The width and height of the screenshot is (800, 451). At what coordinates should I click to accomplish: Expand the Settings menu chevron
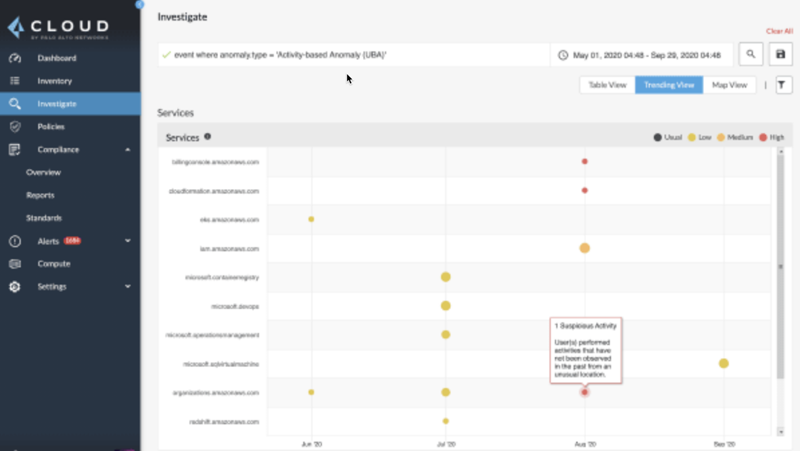click(x=128, y=287)
